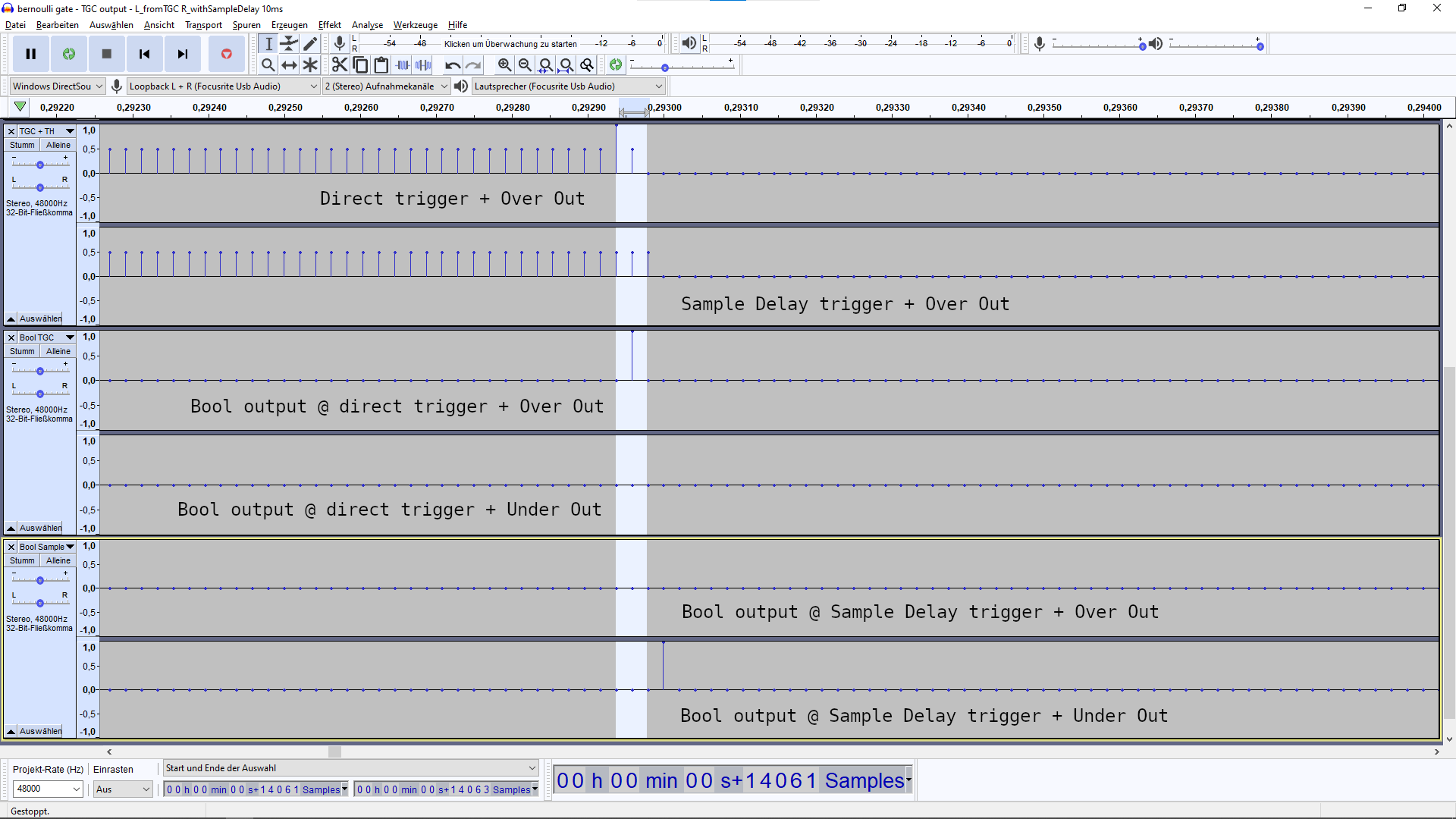Click the Undo arrow
Viewport: 1456px width, 819px height.
pyautogui.click(x=453, y=65)
